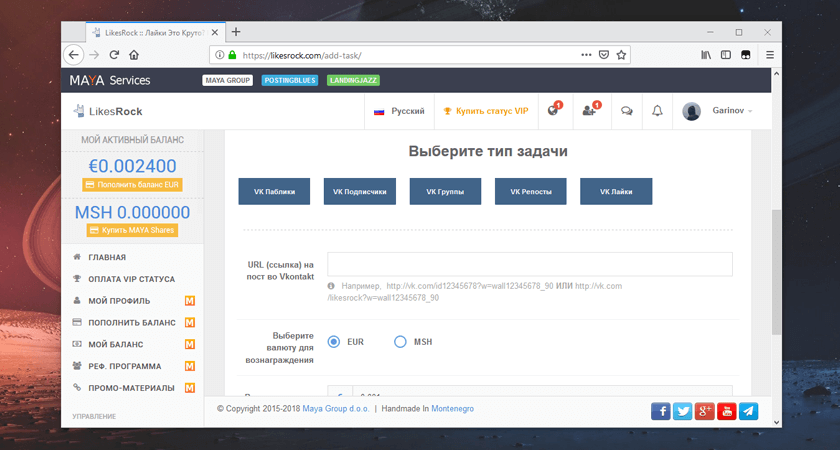Screen dimensions: 840x450
Task: Open the browser home page
Action: [134, 55]
